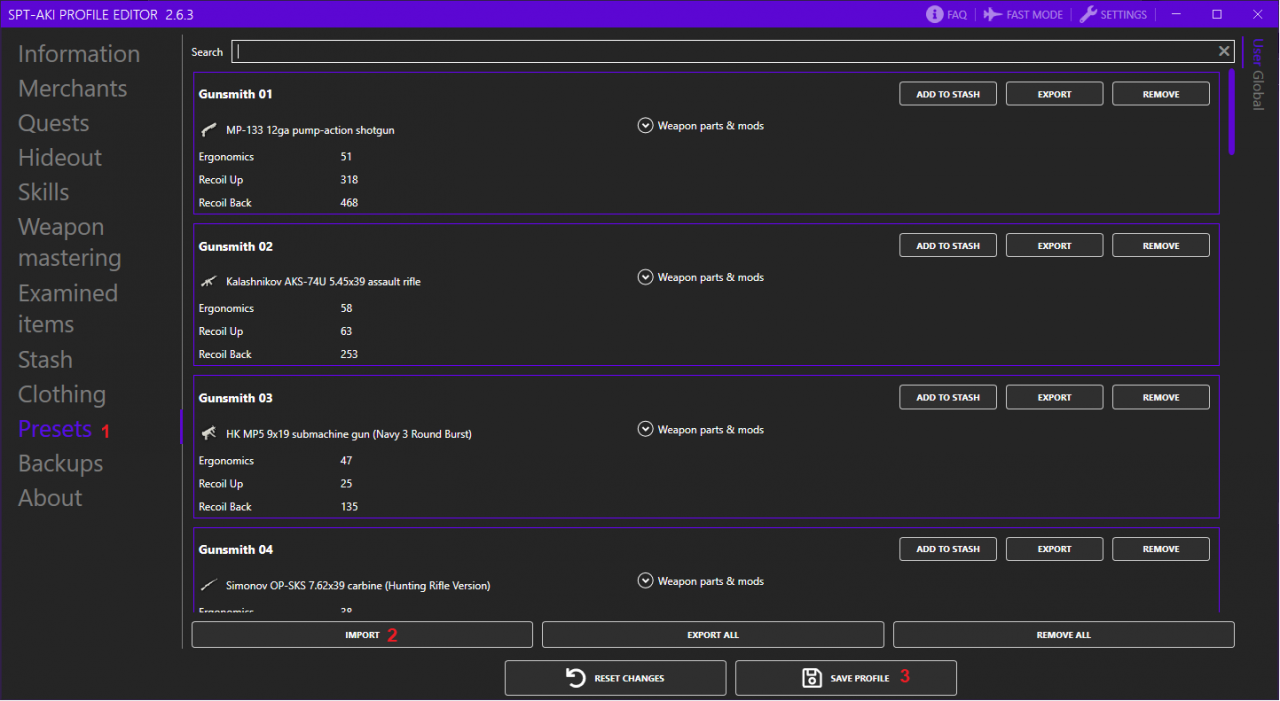Expand Weapon parts & mods for Gunsmith 04
Viewport: 1280px width, 701px height.
(645, 581)
